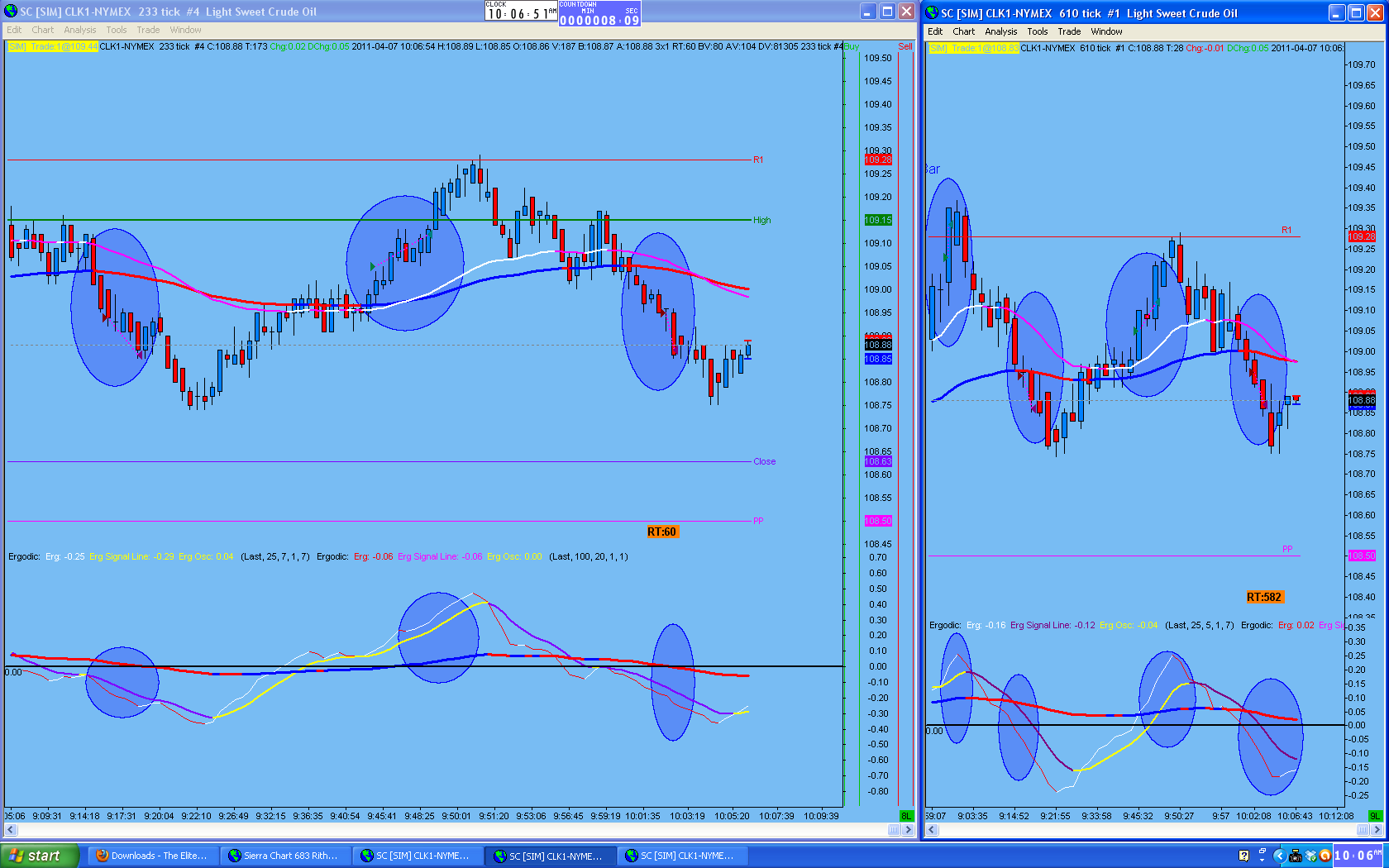The image size is (1389, 868).
Task: Click the 9:45:32 time axis label on 610 chart
Action: [x=1138, y=816]
